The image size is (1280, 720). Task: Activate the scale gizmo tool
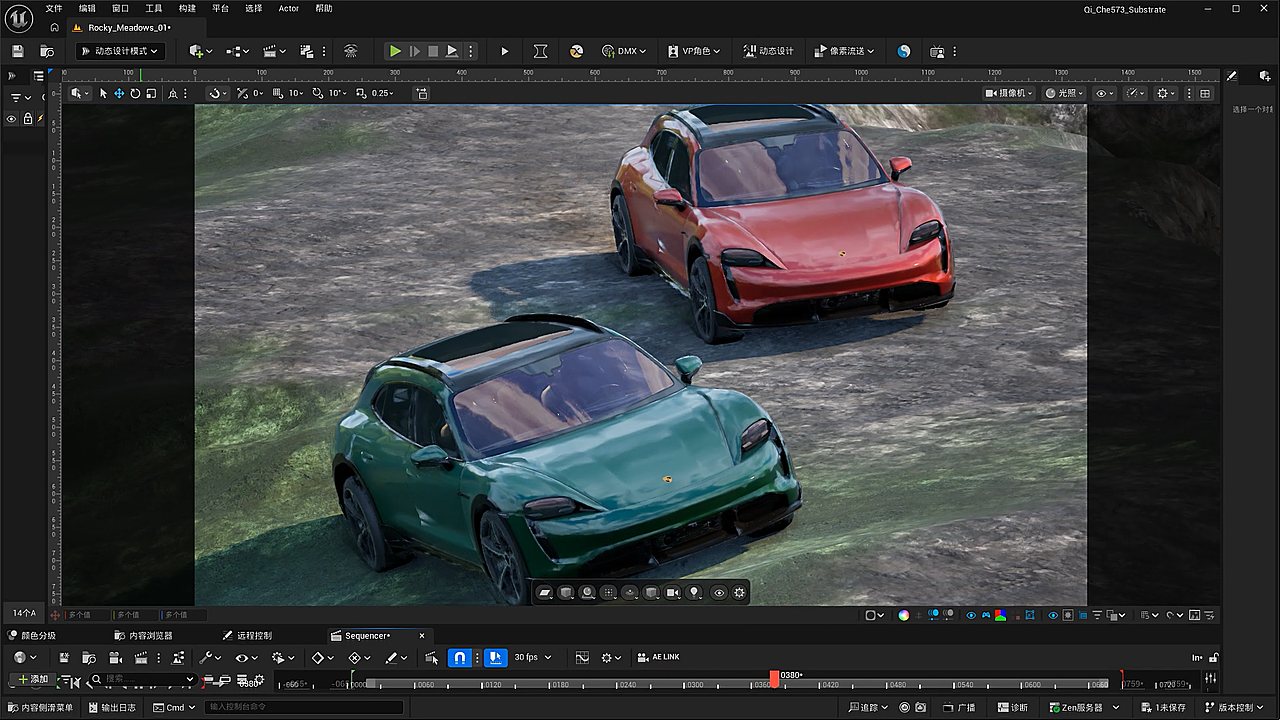coord(151,93)
